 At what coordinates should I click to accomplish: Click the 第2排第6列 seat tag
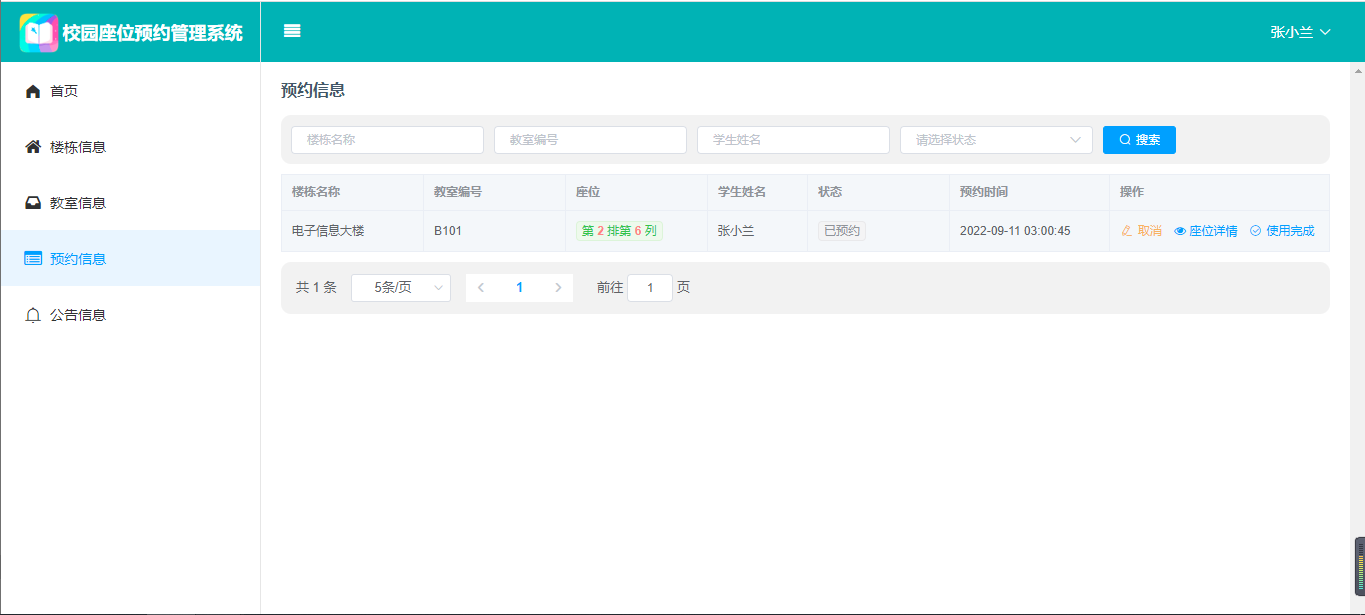[x=619, y=231]
